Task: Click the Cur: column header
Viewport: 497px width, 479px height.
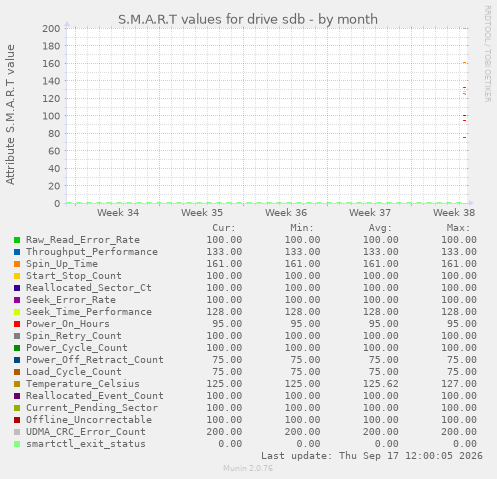Action: click(224, 228)
